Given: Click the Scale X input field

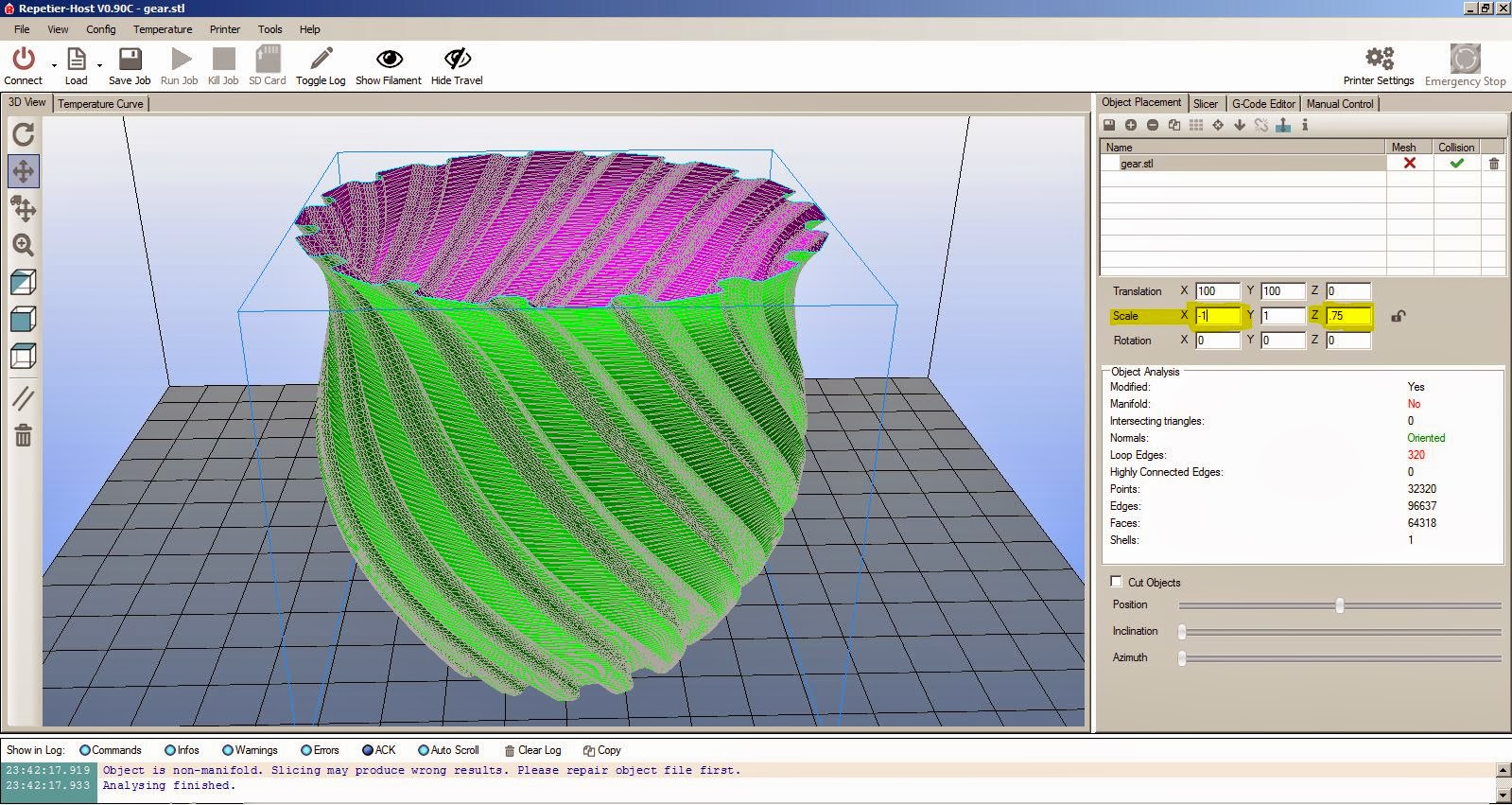Looking at the screenshot, I should pos(1217,316).
